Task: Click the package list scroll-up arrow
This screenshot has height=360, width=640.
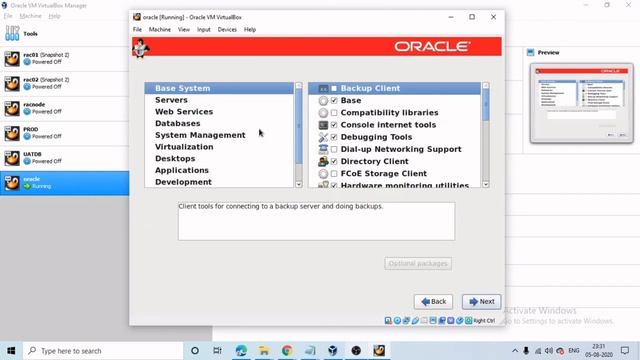Action: tap(486, 86)
